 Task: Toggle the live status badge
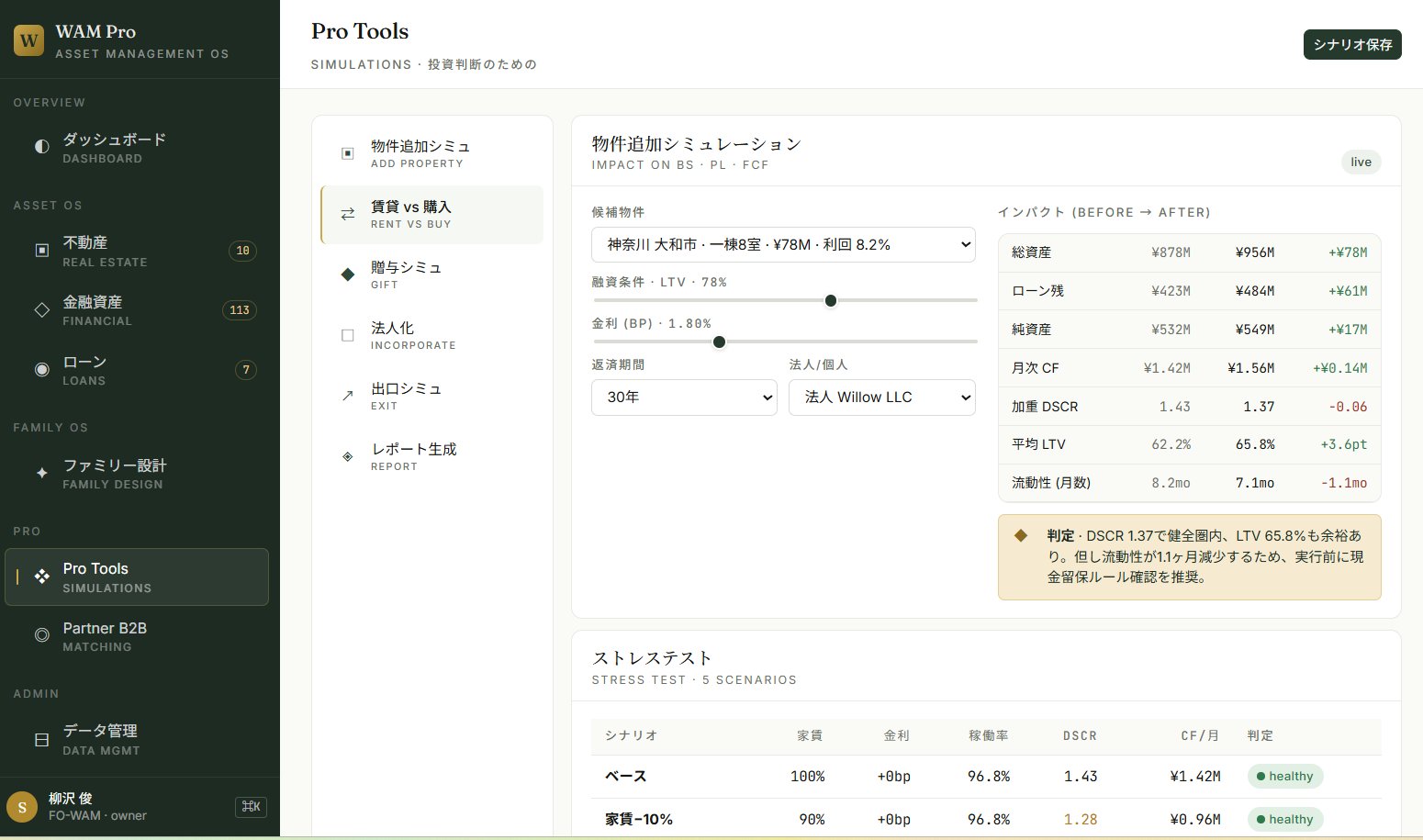point(1361,162)
